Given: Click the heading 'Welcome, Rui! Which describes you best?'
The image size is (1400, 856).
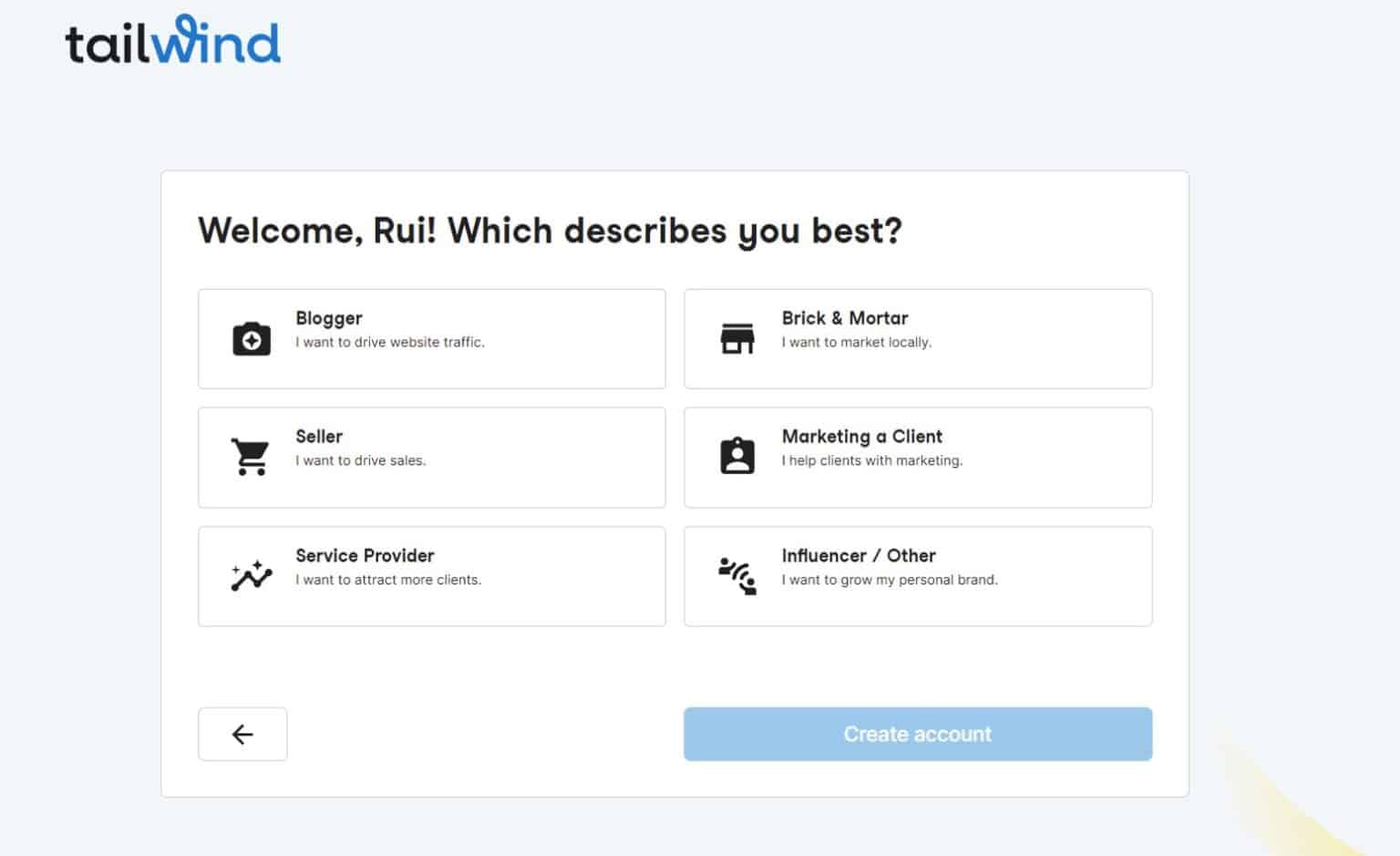Looking at the screenshot, I should pos(550,231).
